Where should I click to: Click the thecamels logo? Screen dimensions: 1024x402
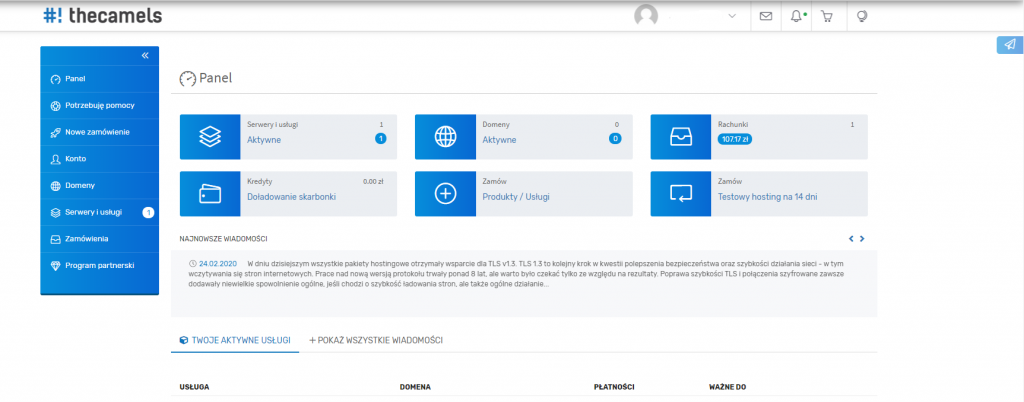(103, 16)
